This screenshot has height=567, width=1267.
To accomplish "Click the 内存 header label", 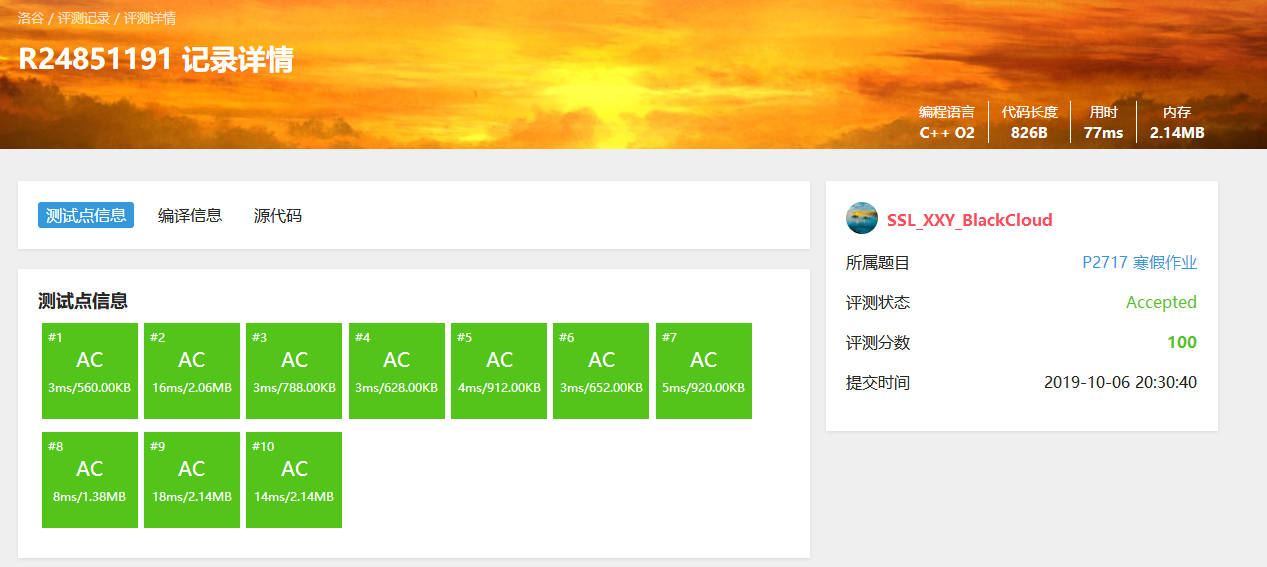I will (1177, 112).
